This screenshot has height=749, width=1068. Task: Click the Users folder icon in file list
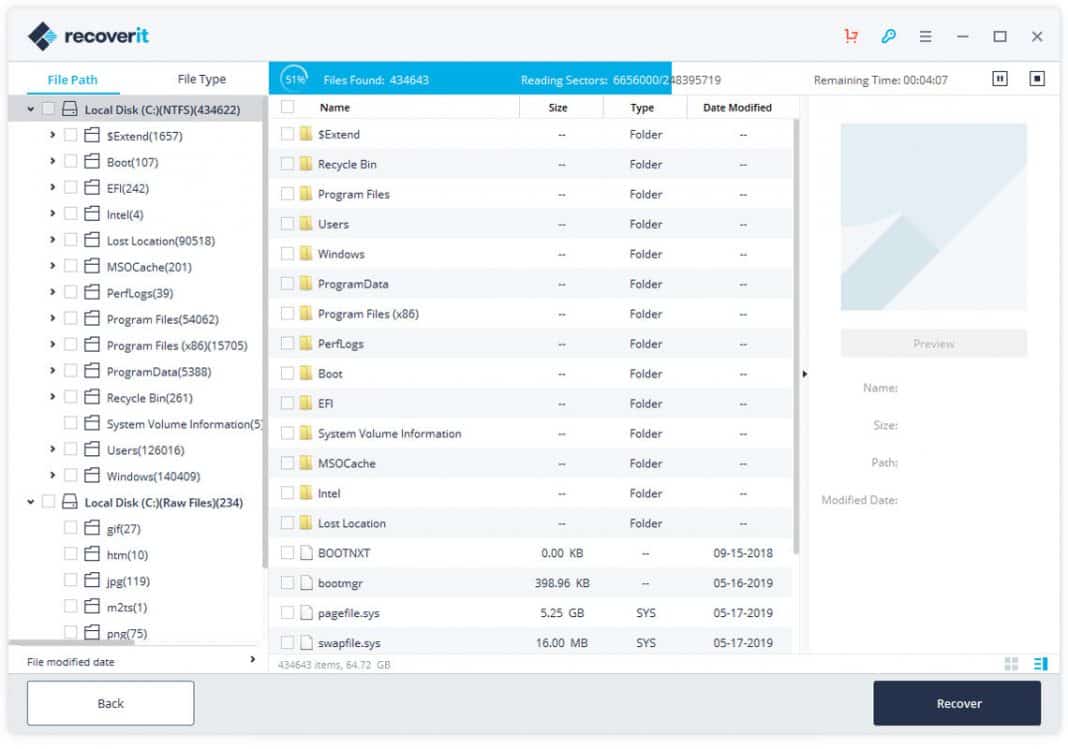coord(306,223)
